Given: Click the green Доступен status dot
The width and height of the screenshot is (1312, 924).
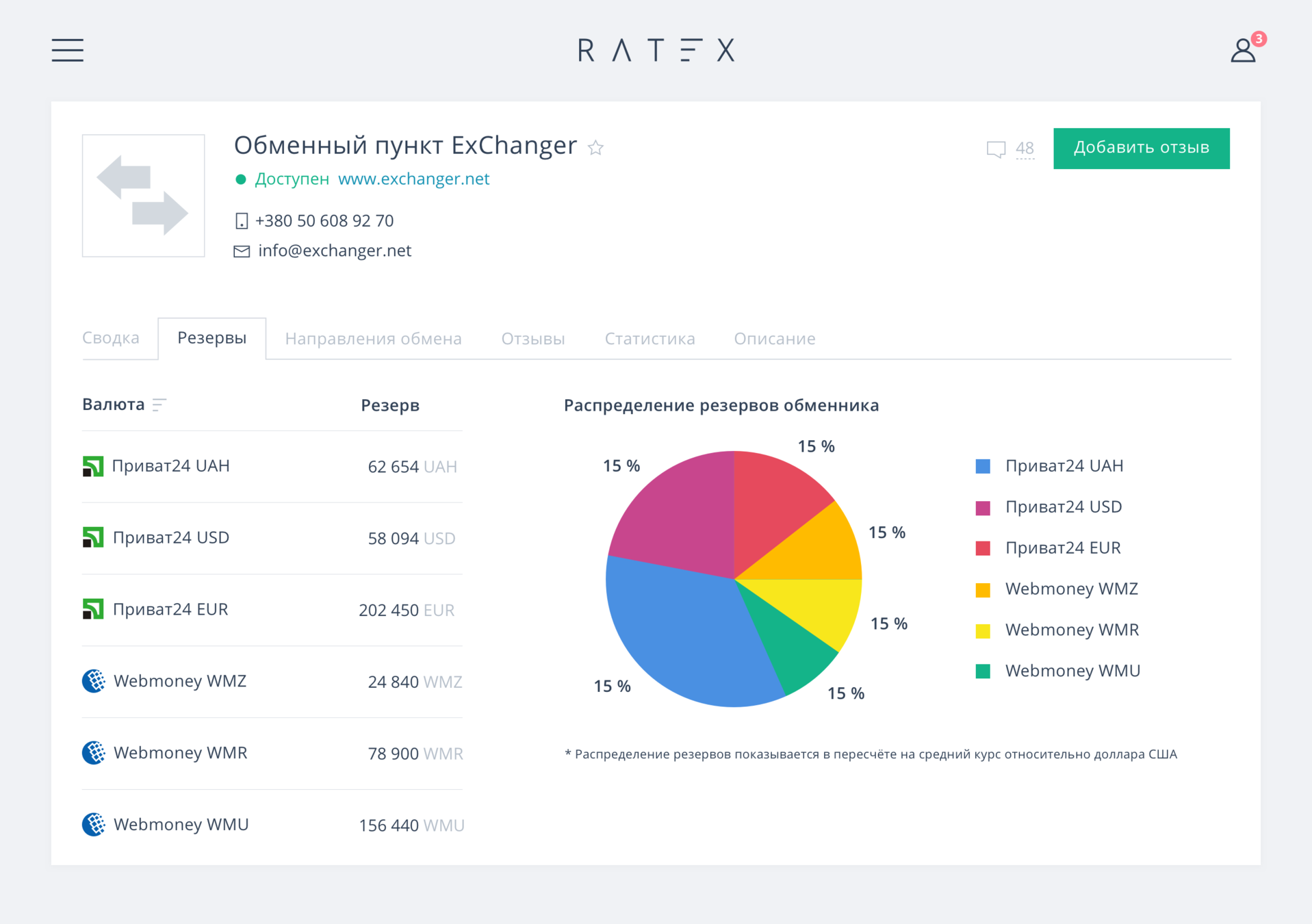Looking at the screenshot, I should (240, 179).
